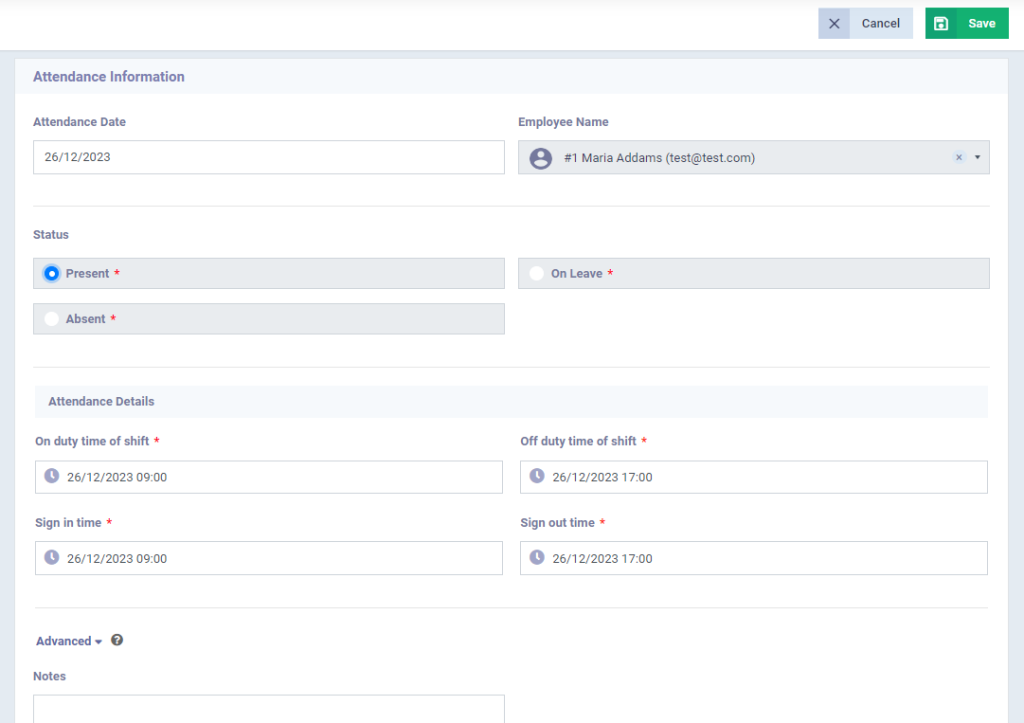Click the Sign in time field
Screen dimensions: 1024x723
269,558
